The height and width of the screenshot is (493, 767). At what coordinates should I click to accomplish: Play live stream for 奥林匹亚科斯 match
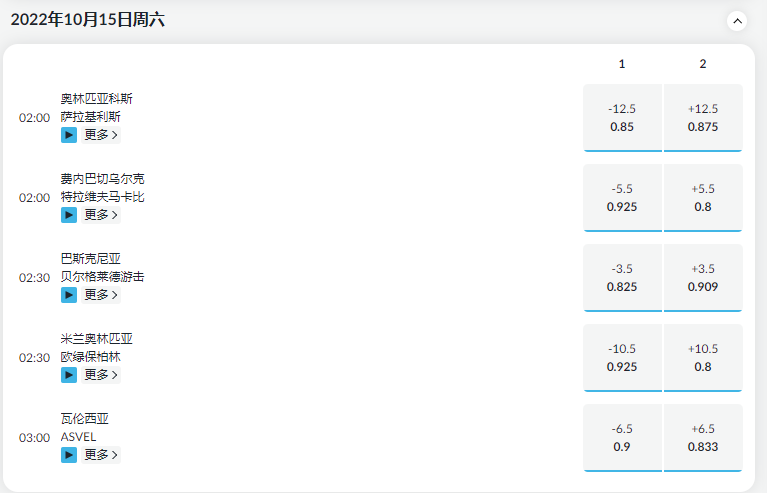[x=69, y=135]
